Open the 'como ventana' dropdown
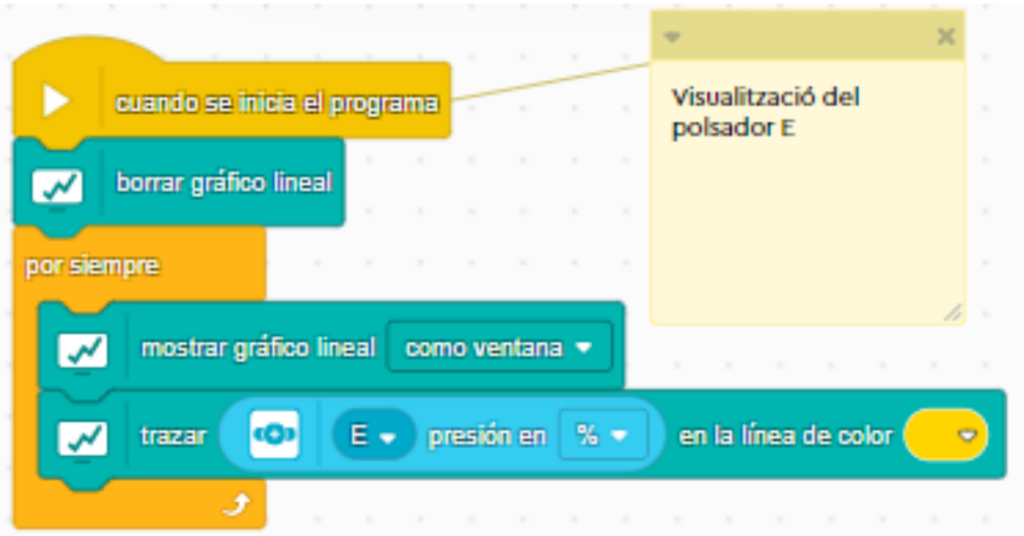The height and width of the screenshot is (536, 1024). click(x=498, y=348)
